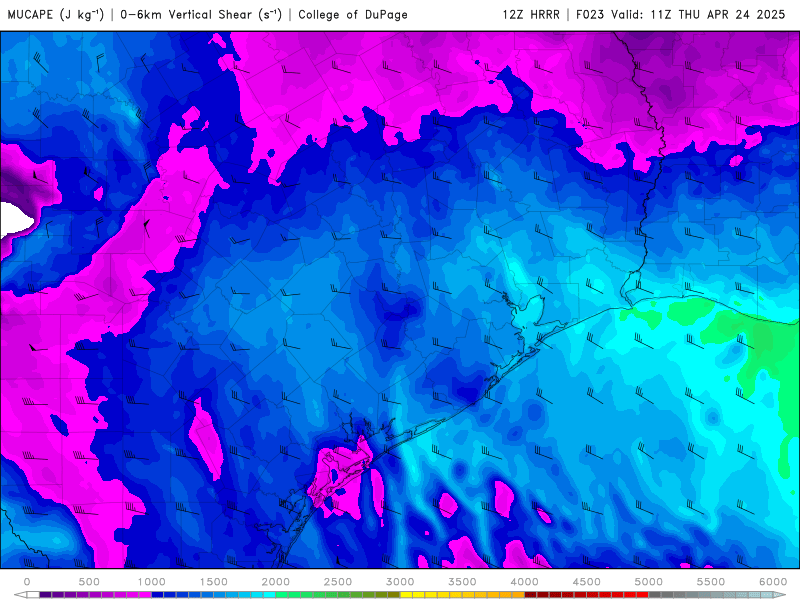Click the 3500 label on the color scale
Screen dimensions: 800x600
(x=462, y=582)
